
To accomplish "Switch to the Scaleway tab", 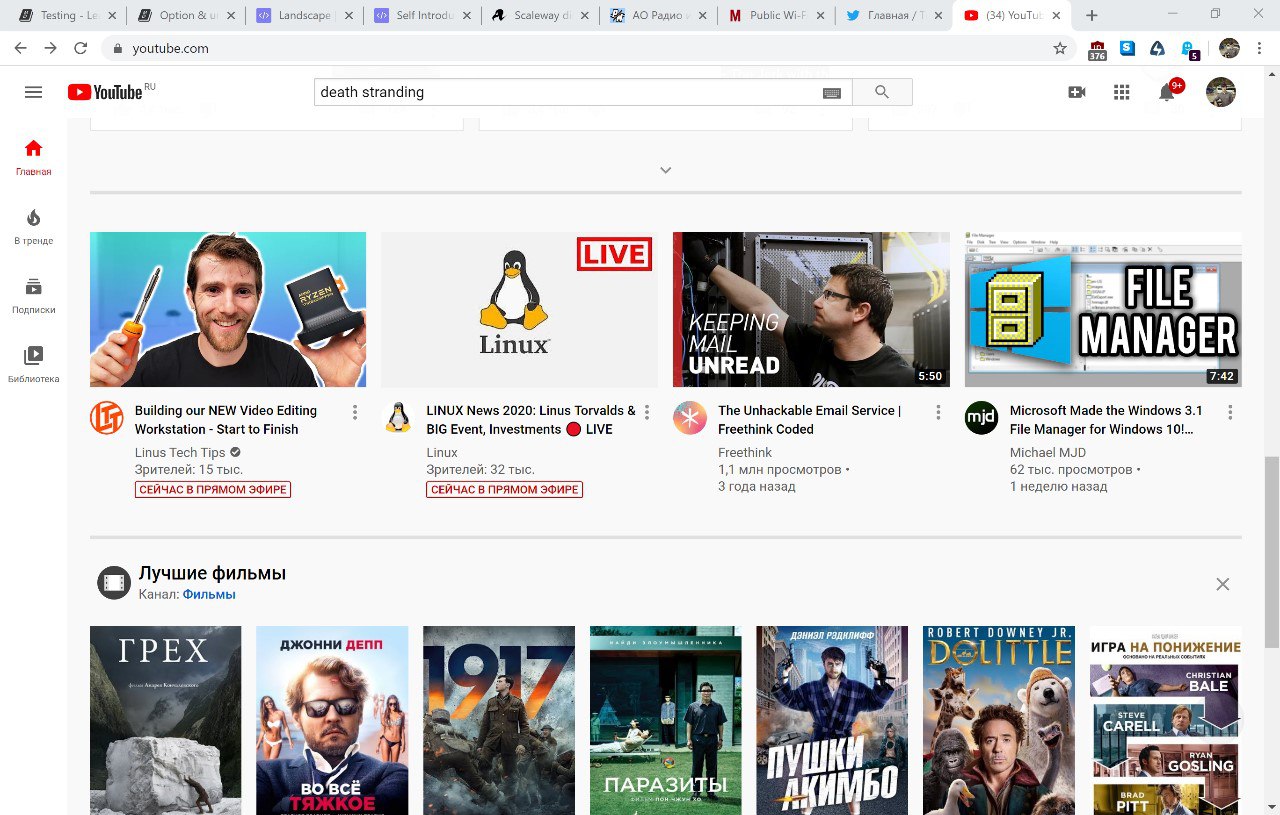I will [x=539, y=15].
